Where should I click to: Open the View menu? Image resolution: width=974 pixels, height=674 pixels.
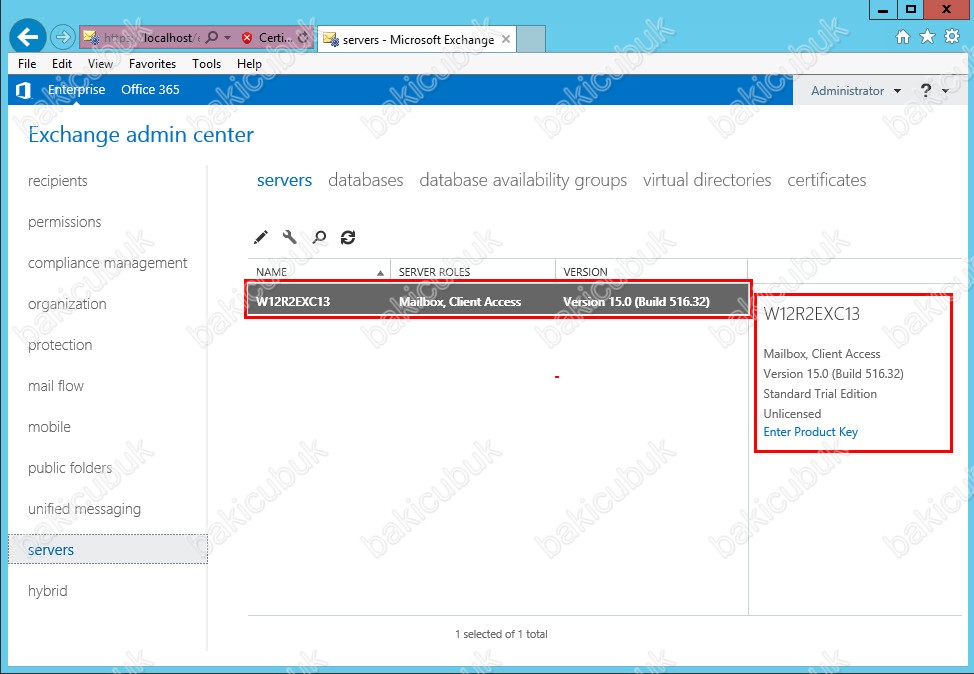pos(100,63)
